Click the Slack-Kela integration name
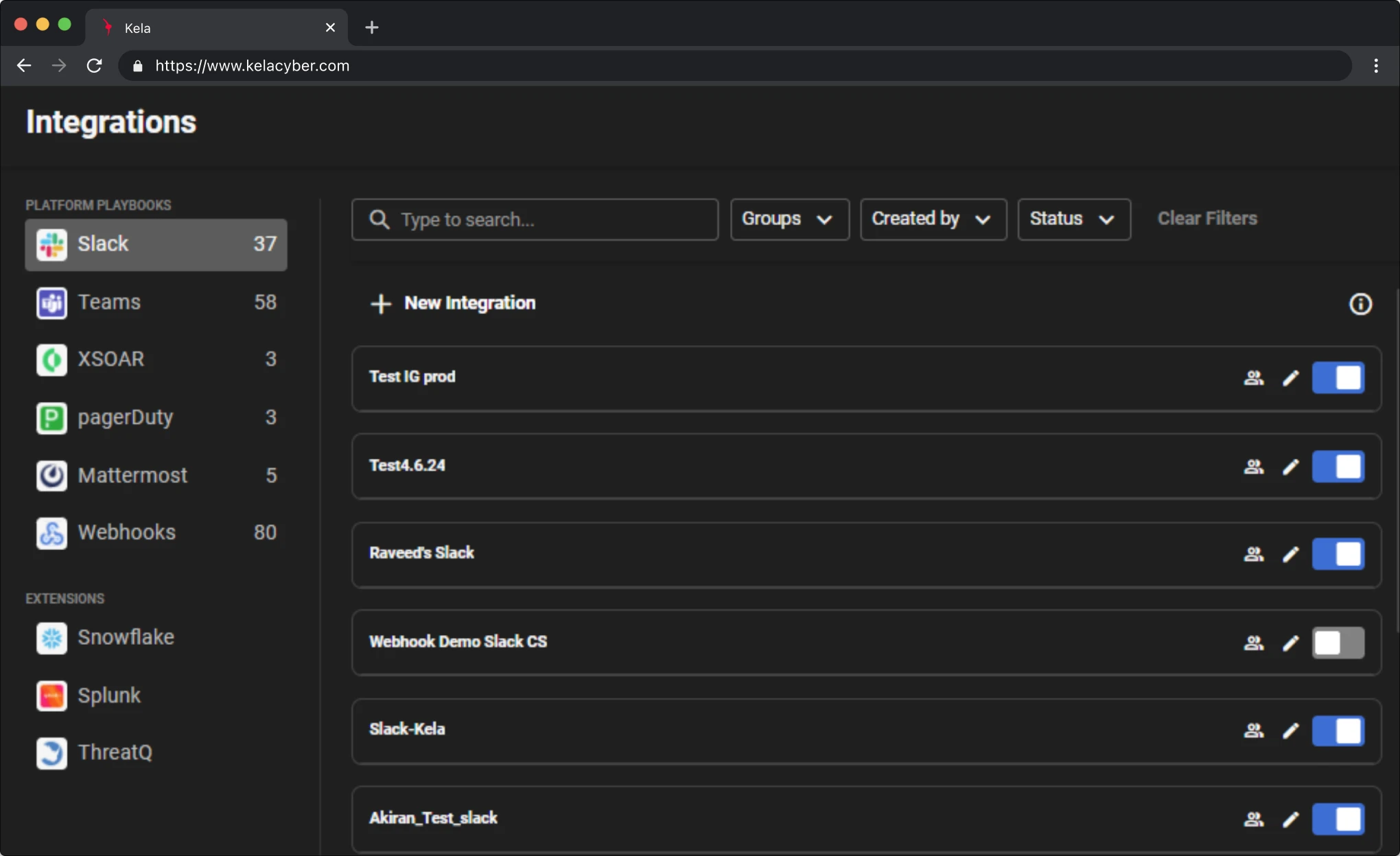 coord(407,729)
